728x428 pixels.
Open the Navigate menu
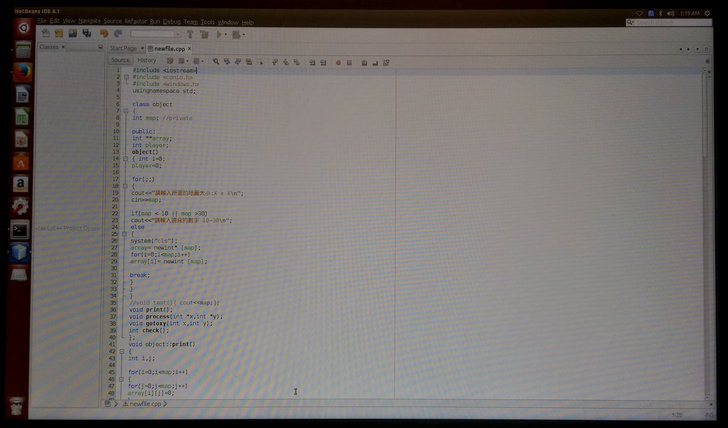point(89,21)
